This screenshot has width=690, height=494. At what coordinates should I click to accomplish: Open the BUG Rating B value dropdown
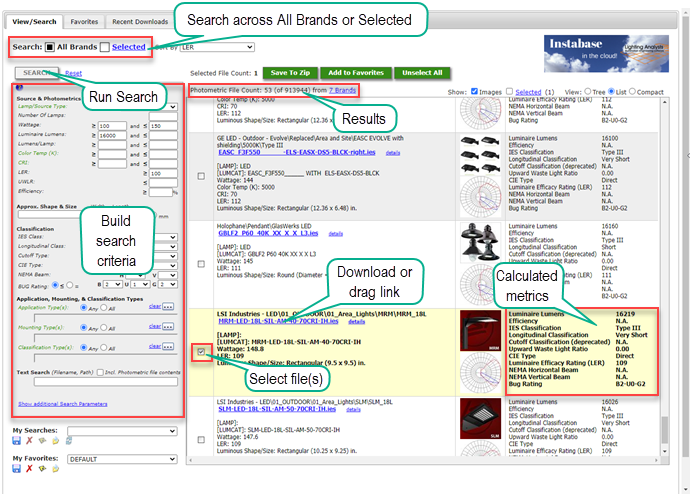click(113, 285)
